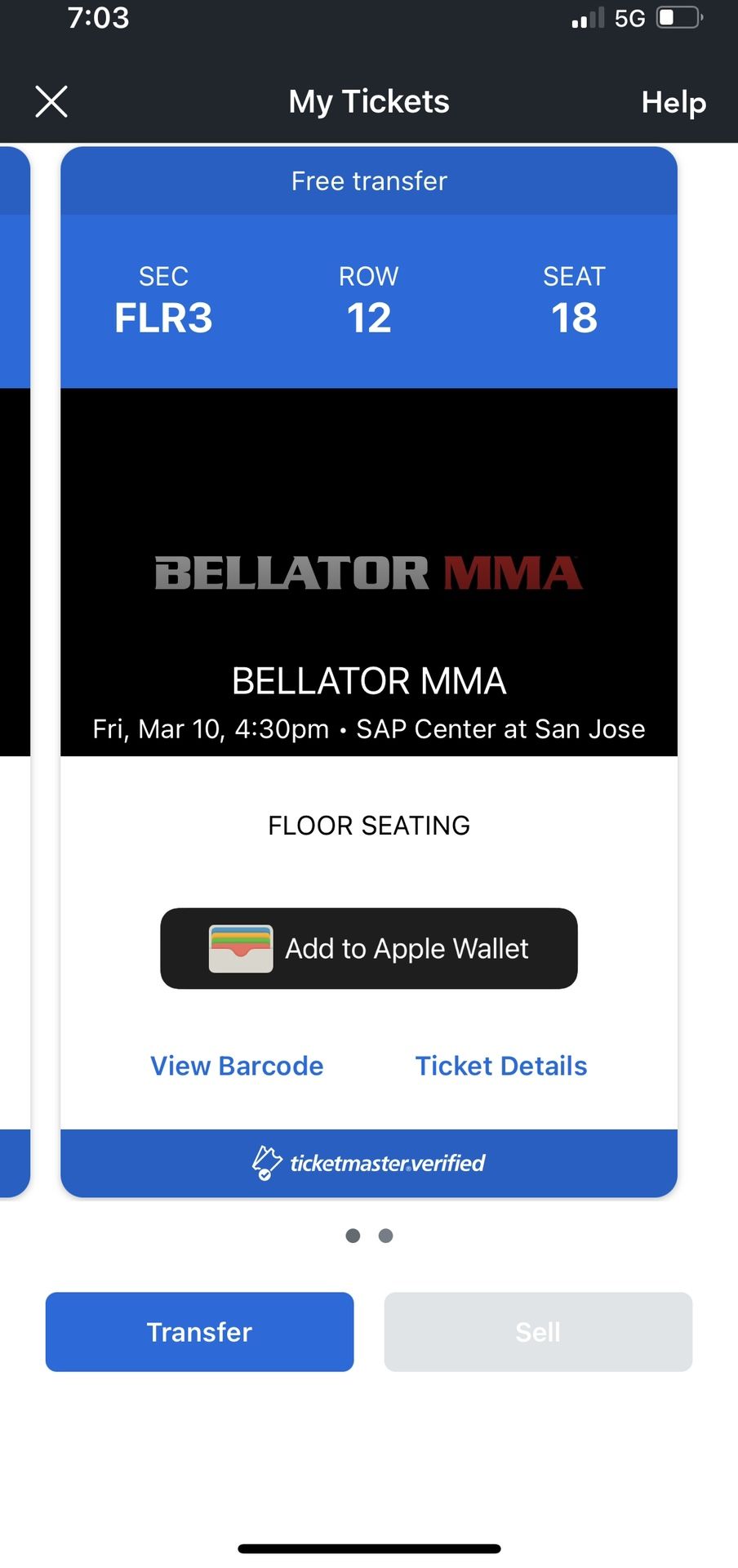
Task: Tap the Apple Wallet card icon
Action: click(x=241, y=948)
